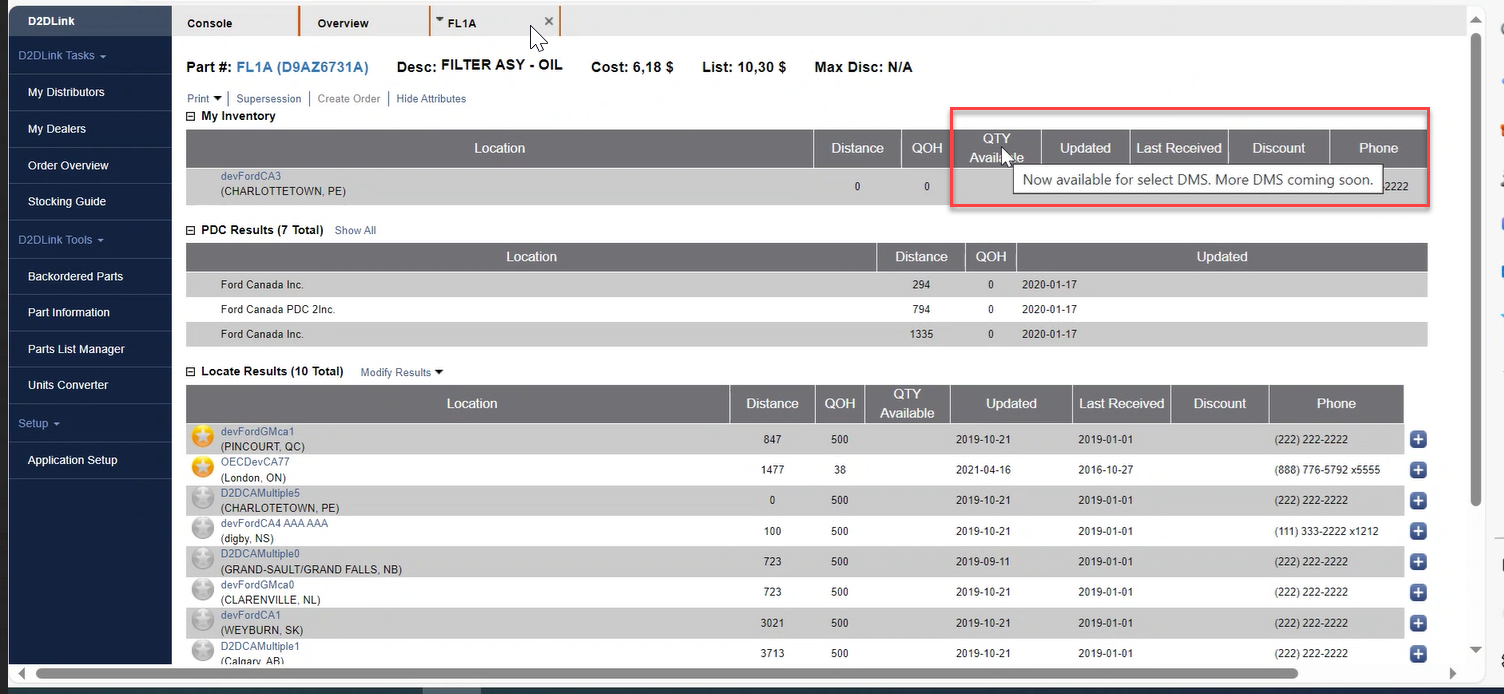1504x694 pixels.
Task: Mark D2DCAMultiple5 as favorite with gray star
Action: 203,498
